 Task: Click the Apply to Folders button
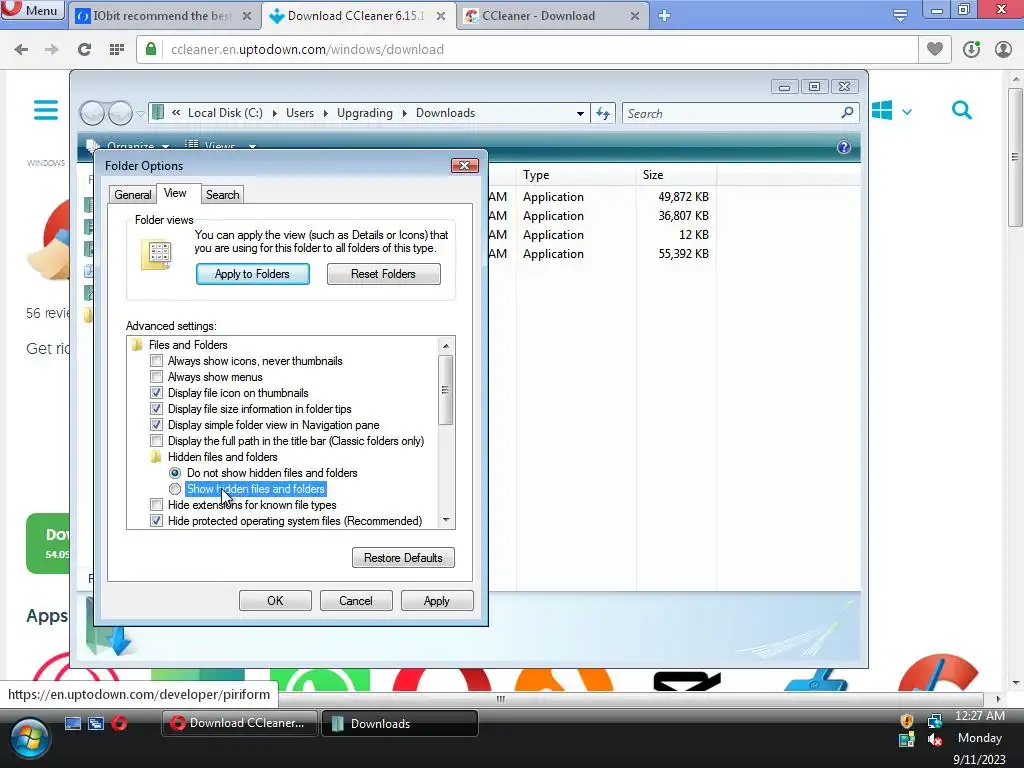tap(253, 274)
